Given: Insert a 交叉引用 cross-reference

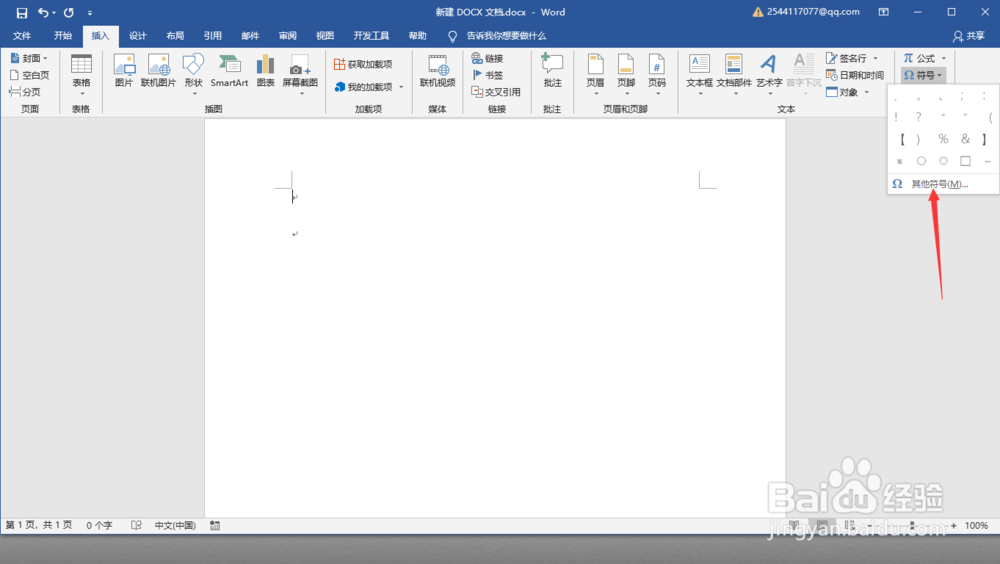Looking at the screenshot, I should point(496,92).
